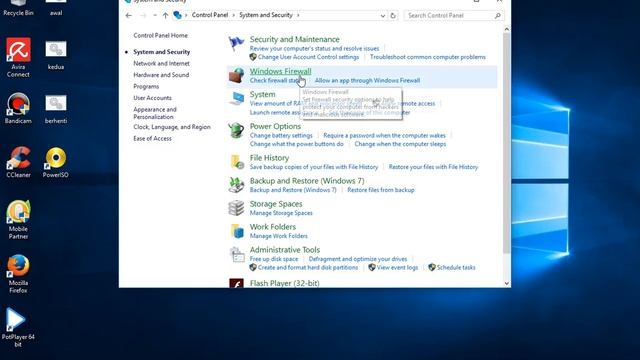The height and width of the screenshot is (360, 640).
Task: Click the Flash Player icon
Action: (x=236, y=283)
